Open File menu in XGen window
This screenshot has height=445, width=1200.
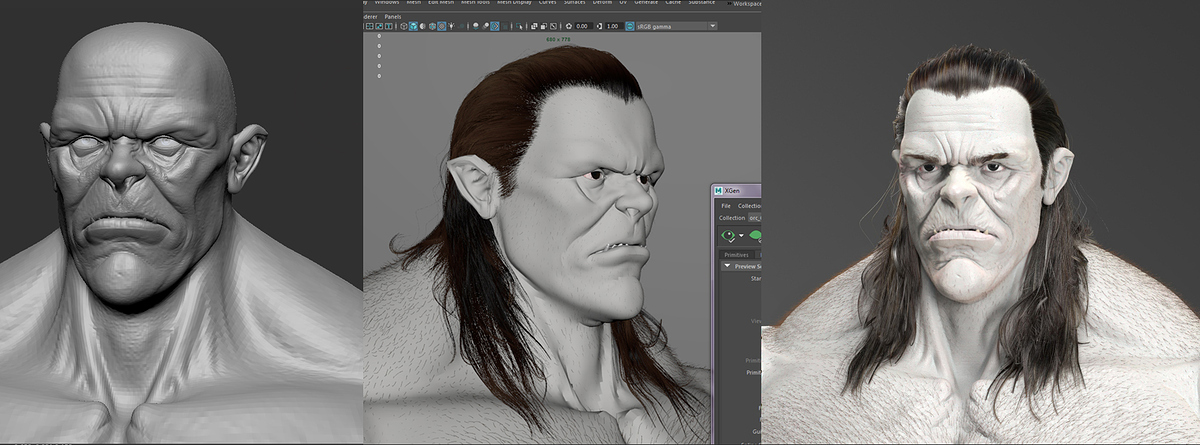(x=726, y=205)
